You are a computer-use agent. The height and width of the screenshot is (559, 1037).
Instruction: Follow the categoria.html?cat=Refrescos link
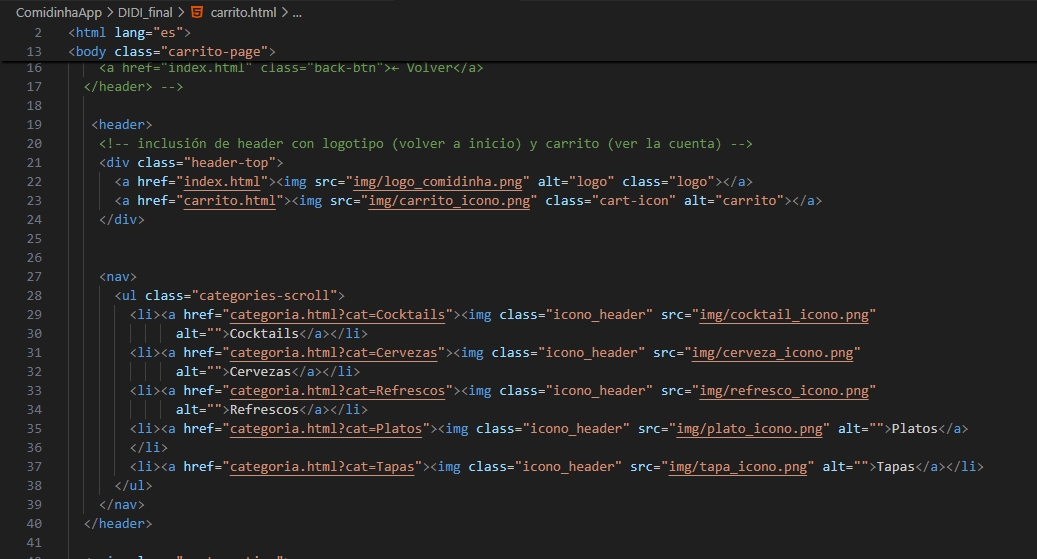(x=338, y=391)
